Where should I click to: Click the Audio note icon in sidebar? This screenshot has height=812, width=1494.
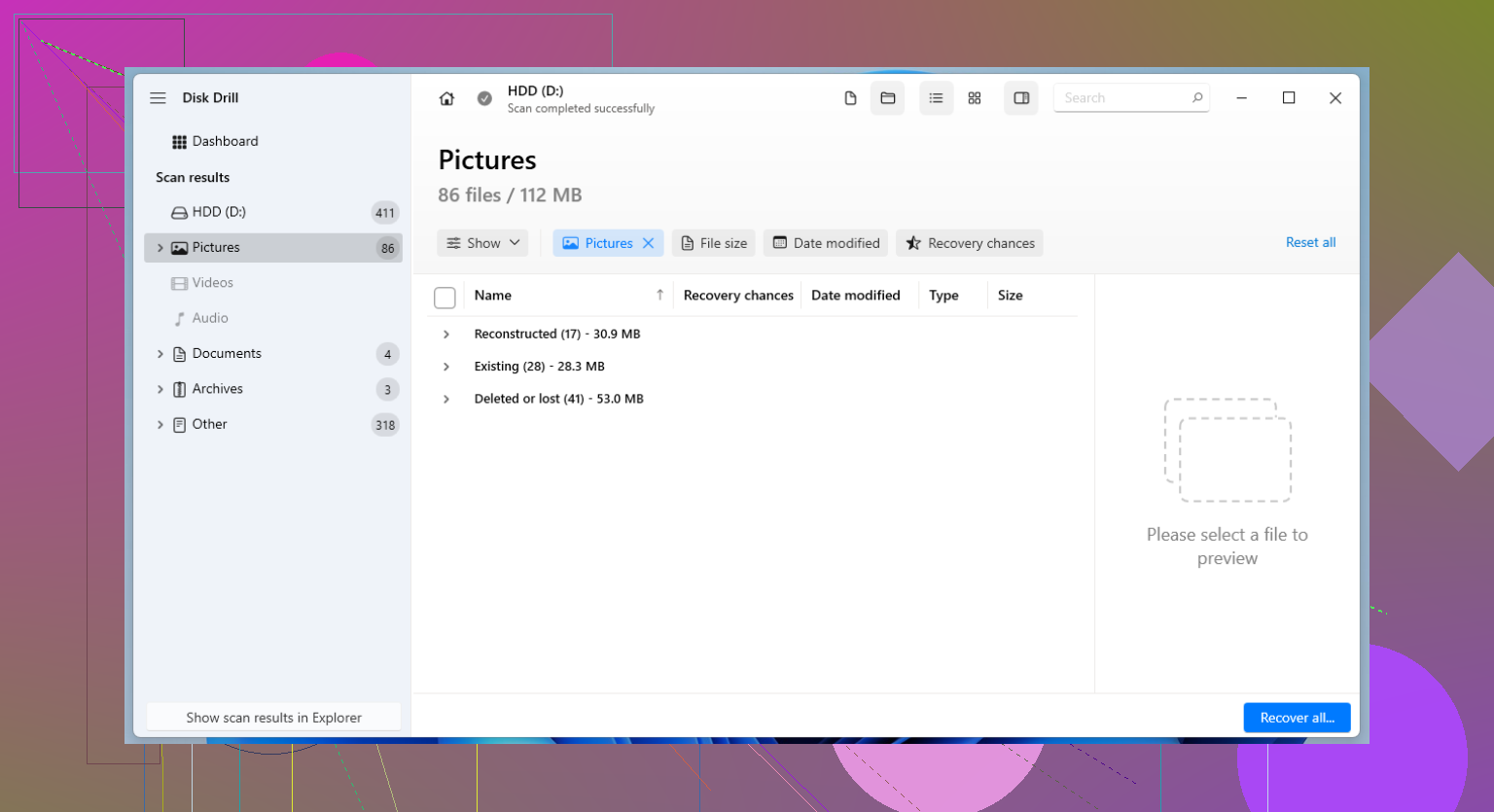179,319
